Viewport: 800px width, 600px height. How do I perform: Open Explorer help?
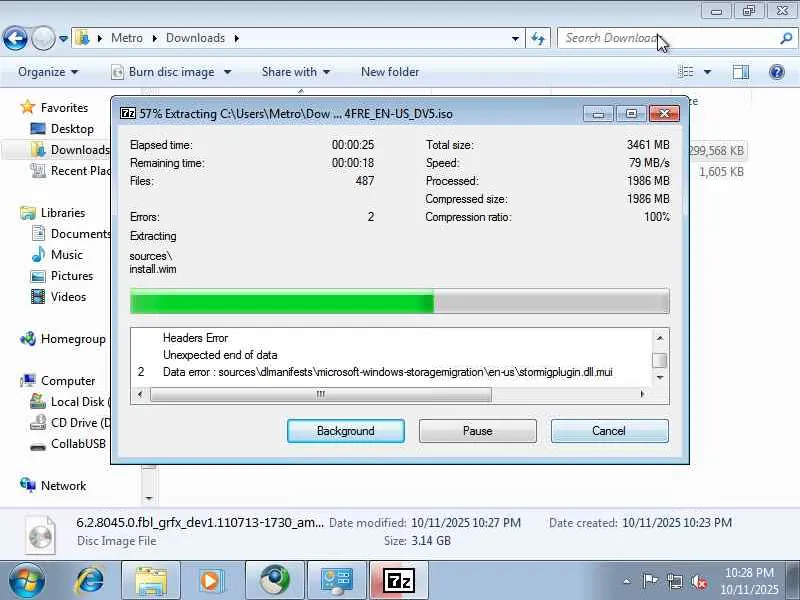pyautogui.click(x=777, y=72)
